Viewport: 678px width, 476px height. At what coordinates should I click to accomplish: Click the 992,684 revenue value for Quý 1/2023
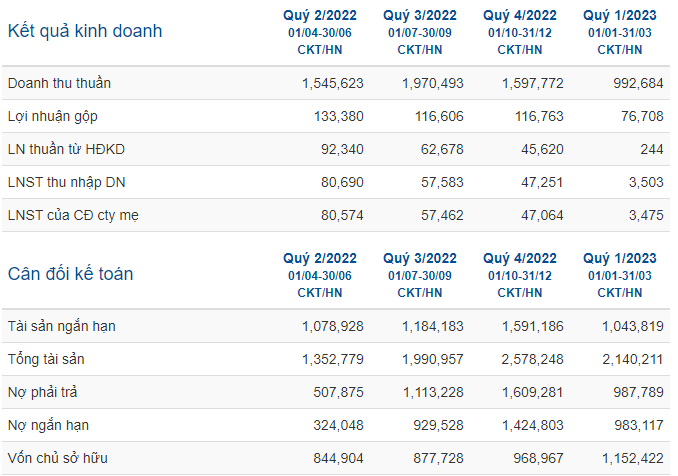(638, 83)
